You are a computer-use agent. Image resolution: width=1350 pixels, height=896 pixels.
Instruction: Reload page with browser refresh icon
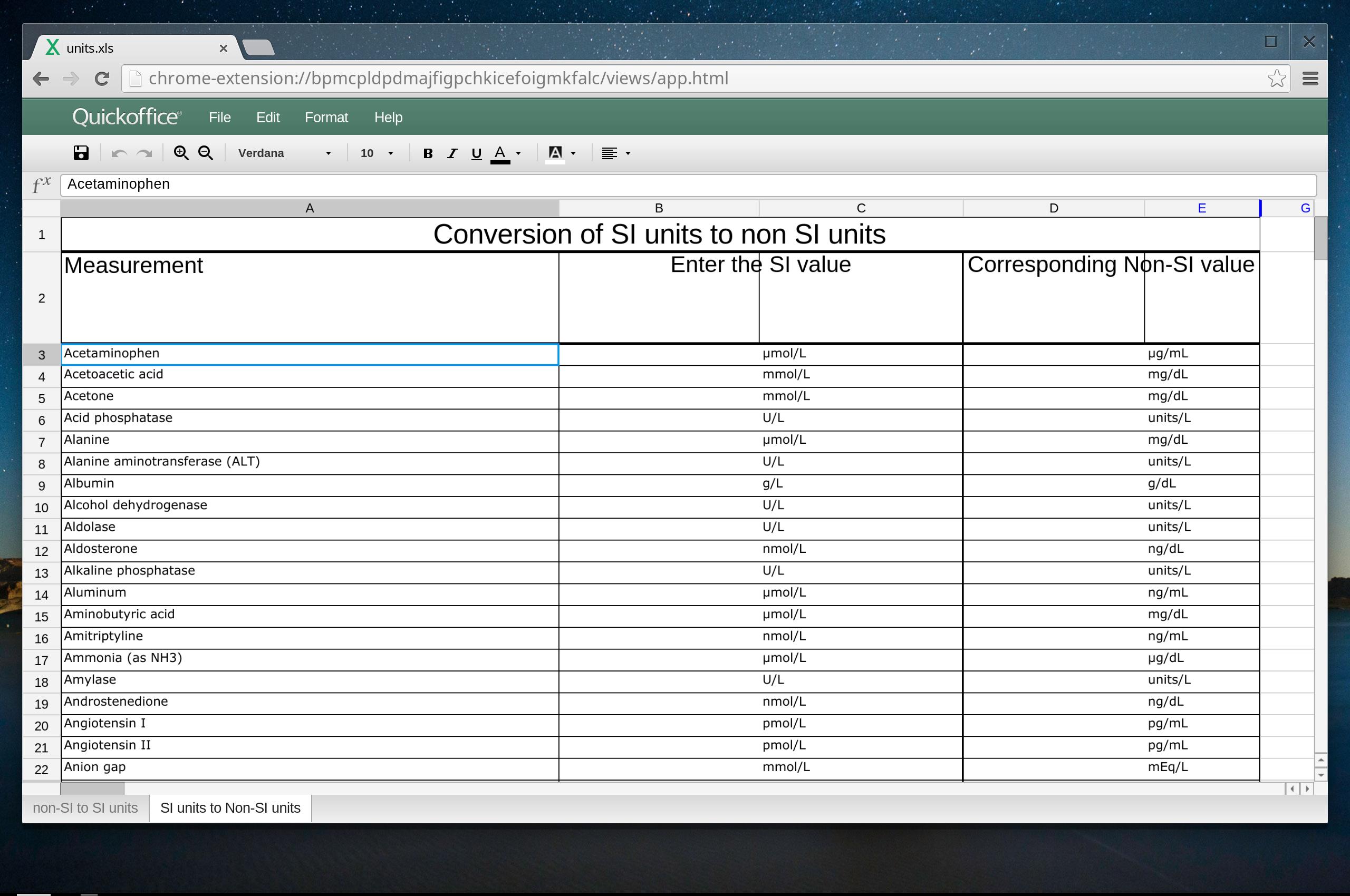102,79
